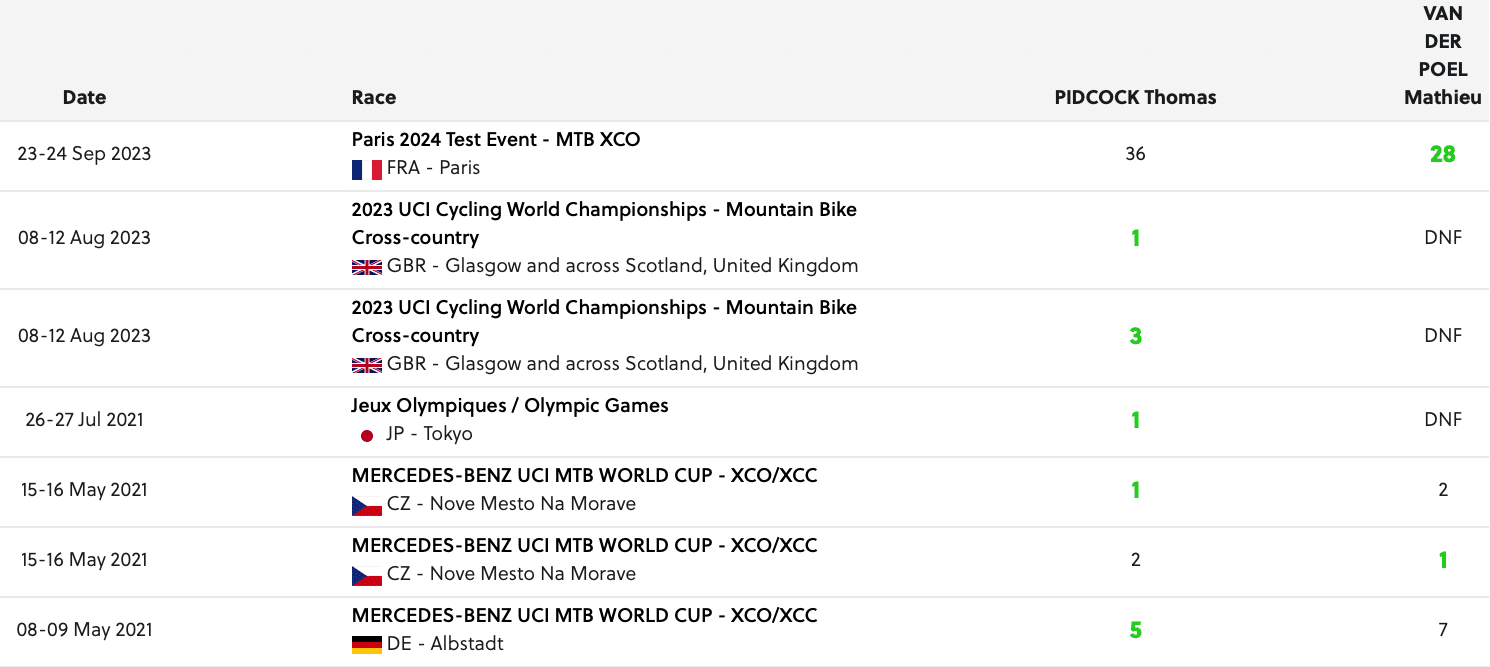Click the UK flag in the row where Pidcock placed 3
Screen dimensions: 1490x667
[367, 365]
